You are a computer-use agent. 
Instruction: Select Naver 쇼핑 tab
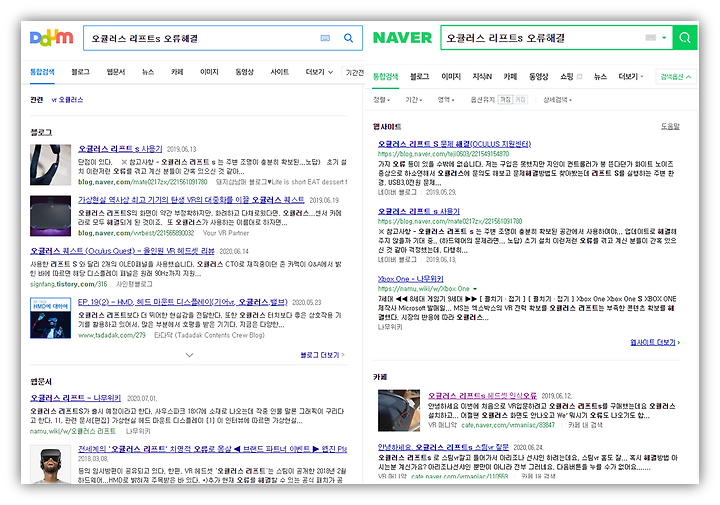coord(567,77)
